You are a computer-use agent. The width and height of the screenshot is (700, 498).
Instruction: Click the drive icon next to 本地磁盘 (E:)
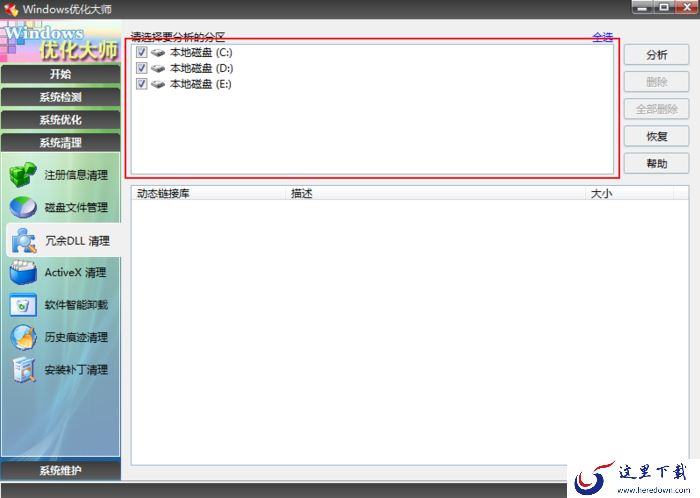158,84
